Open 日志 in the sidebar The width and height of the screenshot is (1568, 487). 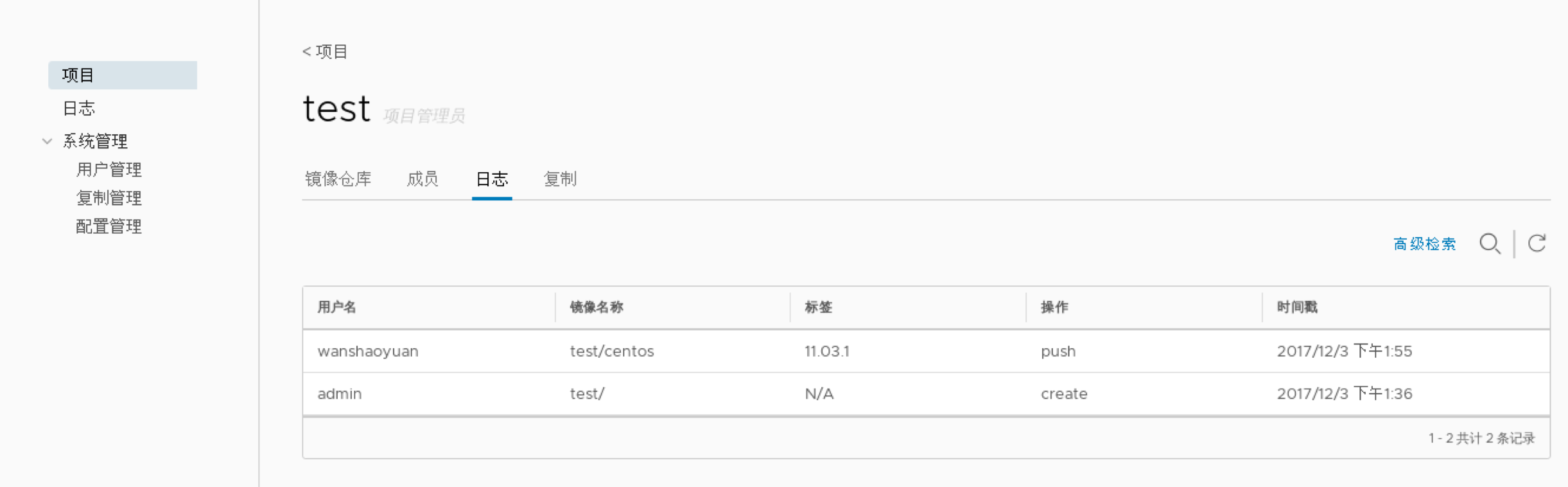(79, 109)
